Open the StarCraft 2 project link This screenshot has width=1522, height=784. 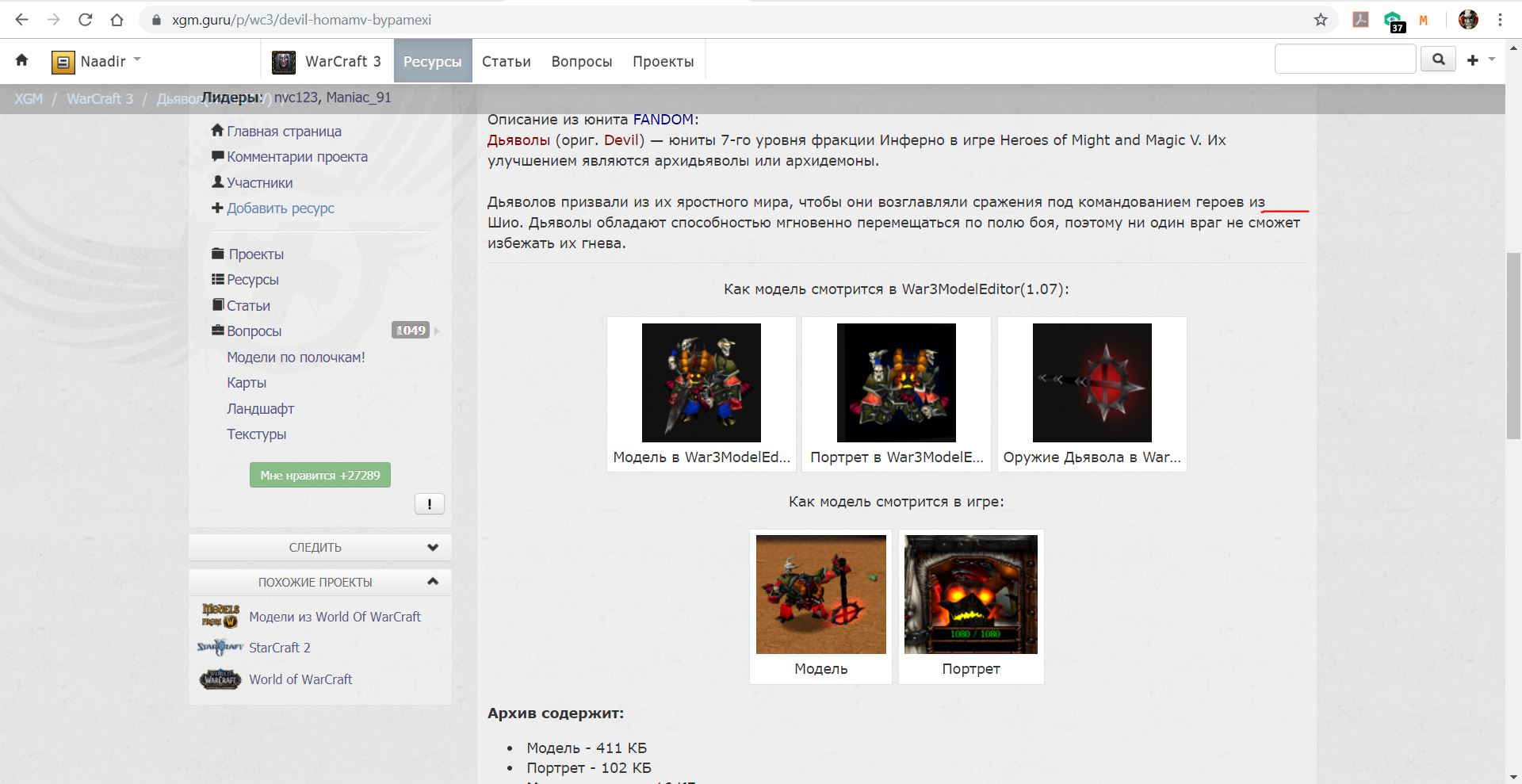[280, 648]
